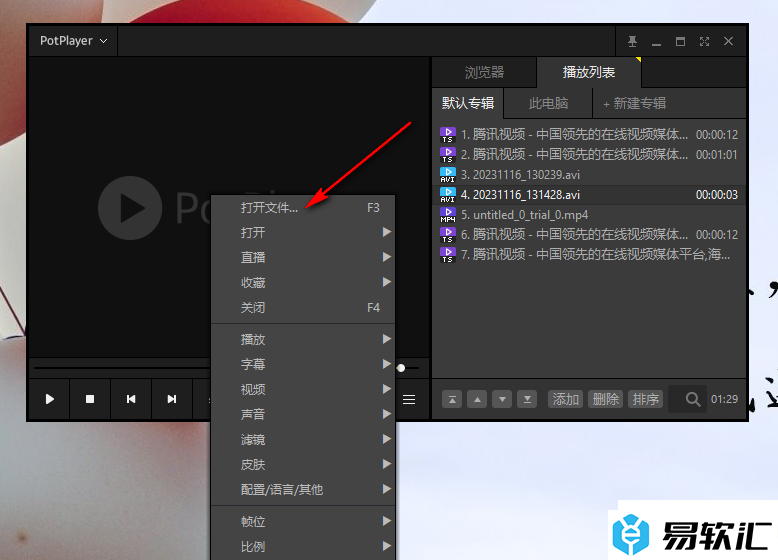Open the 皮肤 submenu

303,465
